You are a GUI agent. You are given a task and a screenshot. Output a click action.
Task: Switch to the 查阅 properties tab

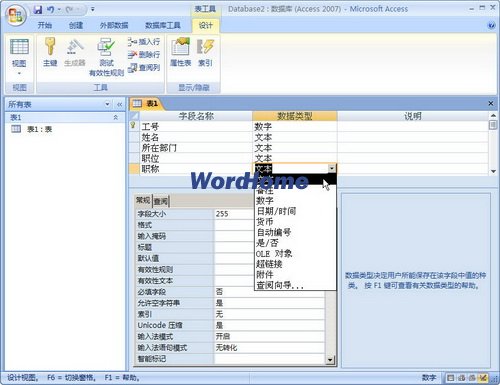(x=161, y=201)
